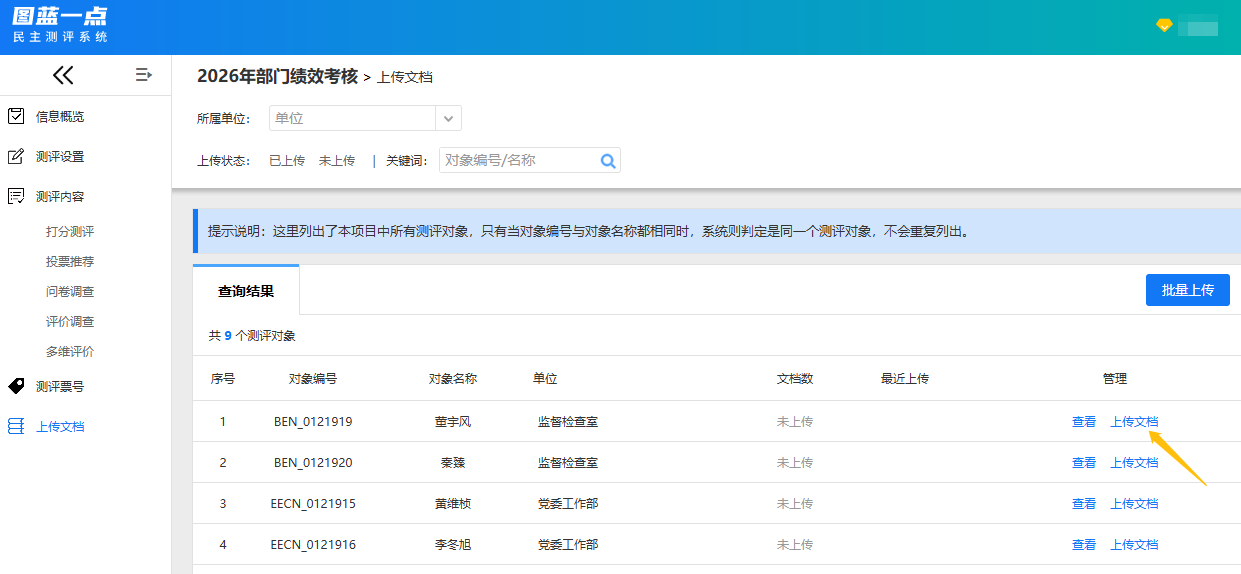This screenshot has height=574, width=1241.
Task: Click the 测评票号 tag icon
Action: [16, 386]
